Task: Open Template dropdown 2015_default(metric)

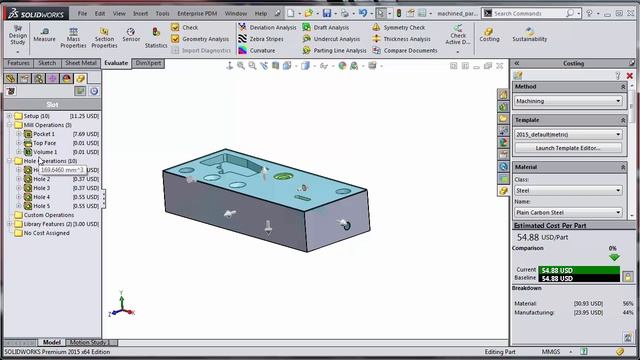Action: coord(568,134)
